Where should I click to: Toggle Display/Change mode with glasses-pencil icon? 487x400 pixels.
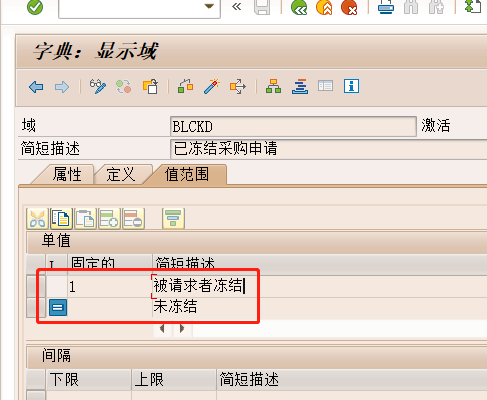[x=98, y=87]
